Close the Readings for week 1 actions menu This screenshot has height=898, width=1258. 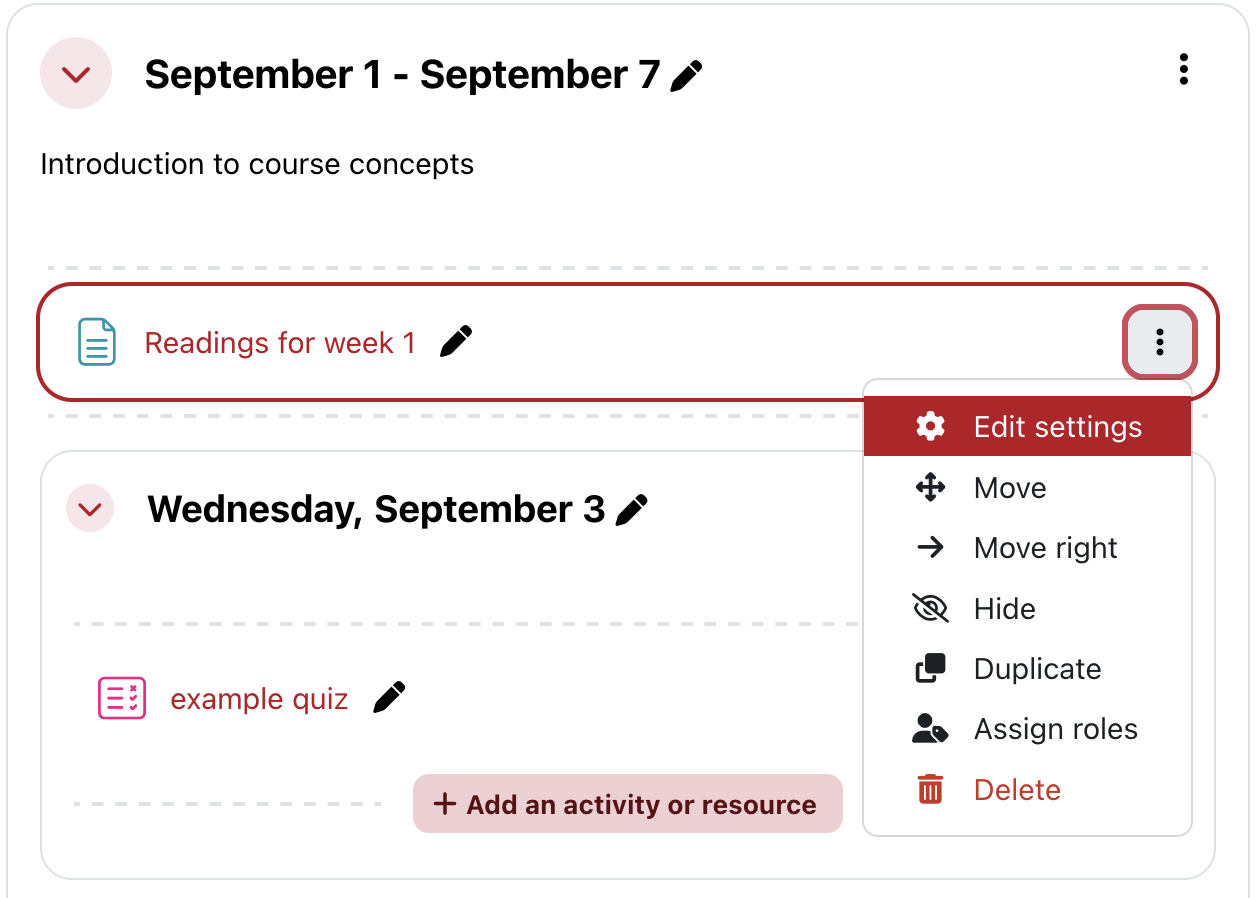pos(1160,343)
